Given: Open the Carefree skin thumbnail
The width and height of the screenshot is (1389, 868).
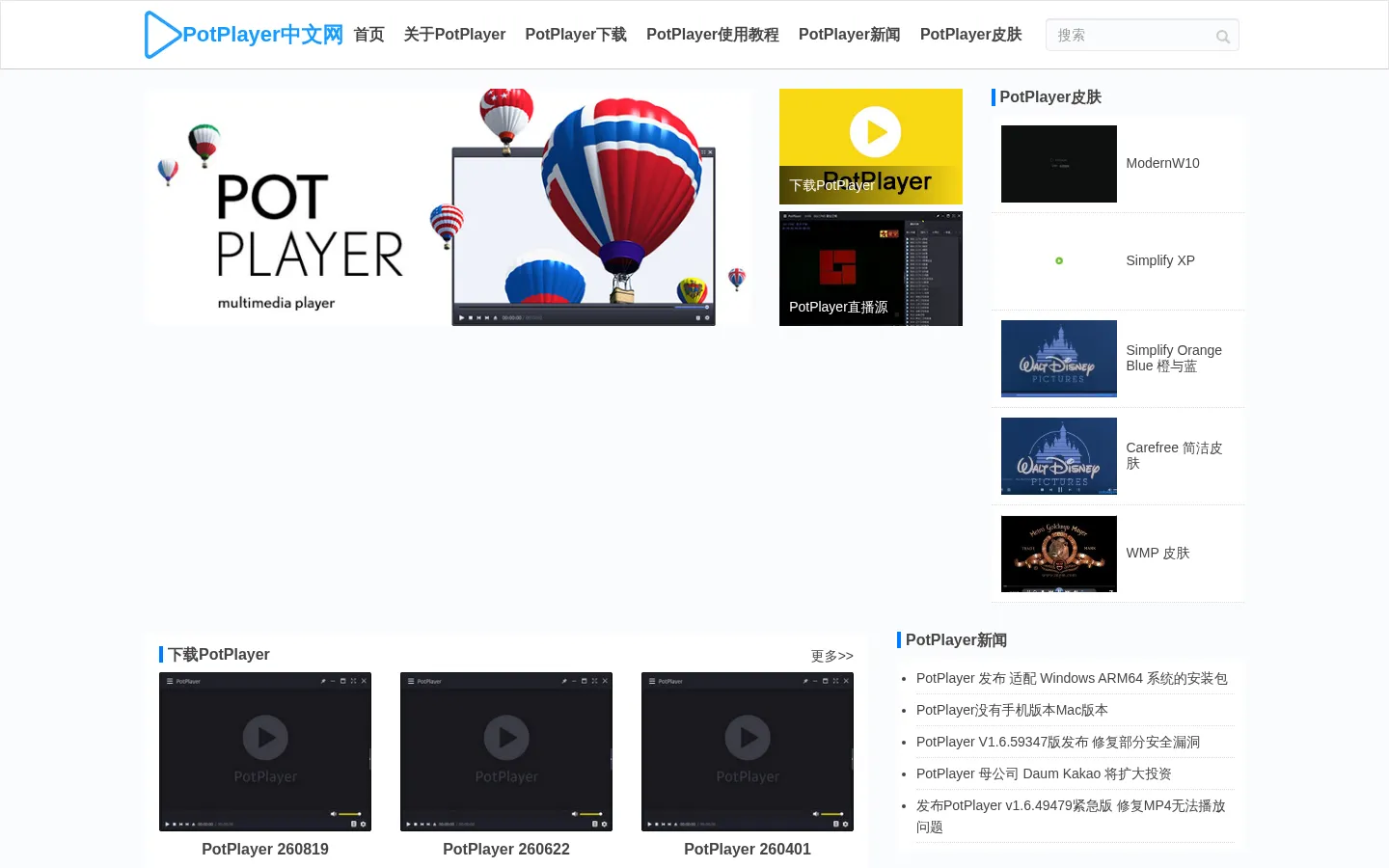Looking at the screenshot, I should 1059,456.
